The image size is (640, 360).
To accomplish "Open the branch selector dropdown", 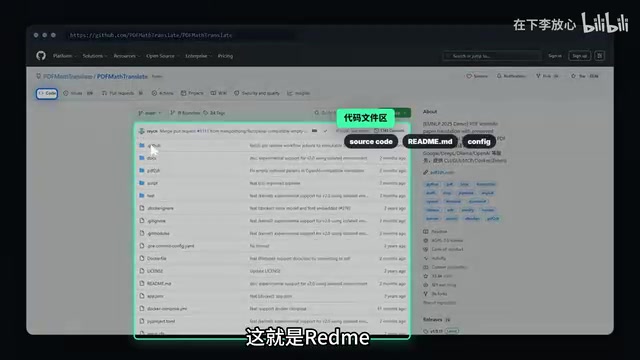I will pyautogui.click(x=149, y=113).
